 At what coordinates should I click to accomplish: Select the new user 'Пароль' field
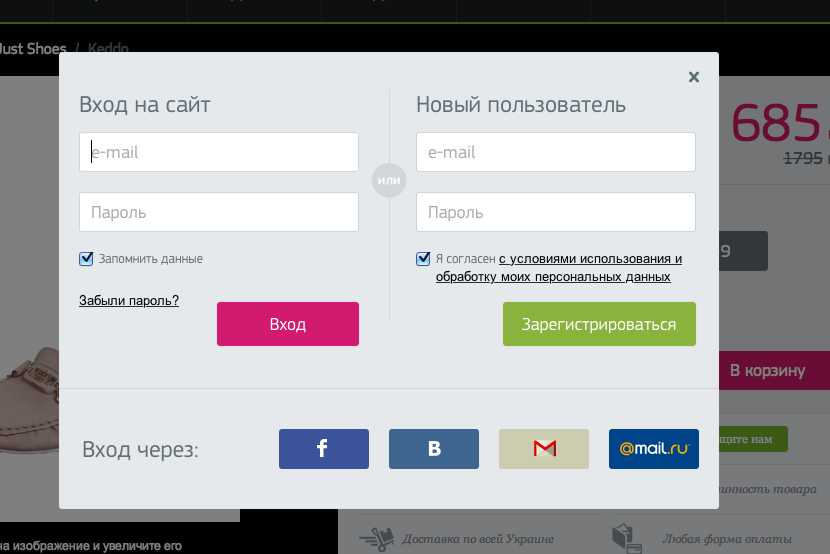(556, 212)
